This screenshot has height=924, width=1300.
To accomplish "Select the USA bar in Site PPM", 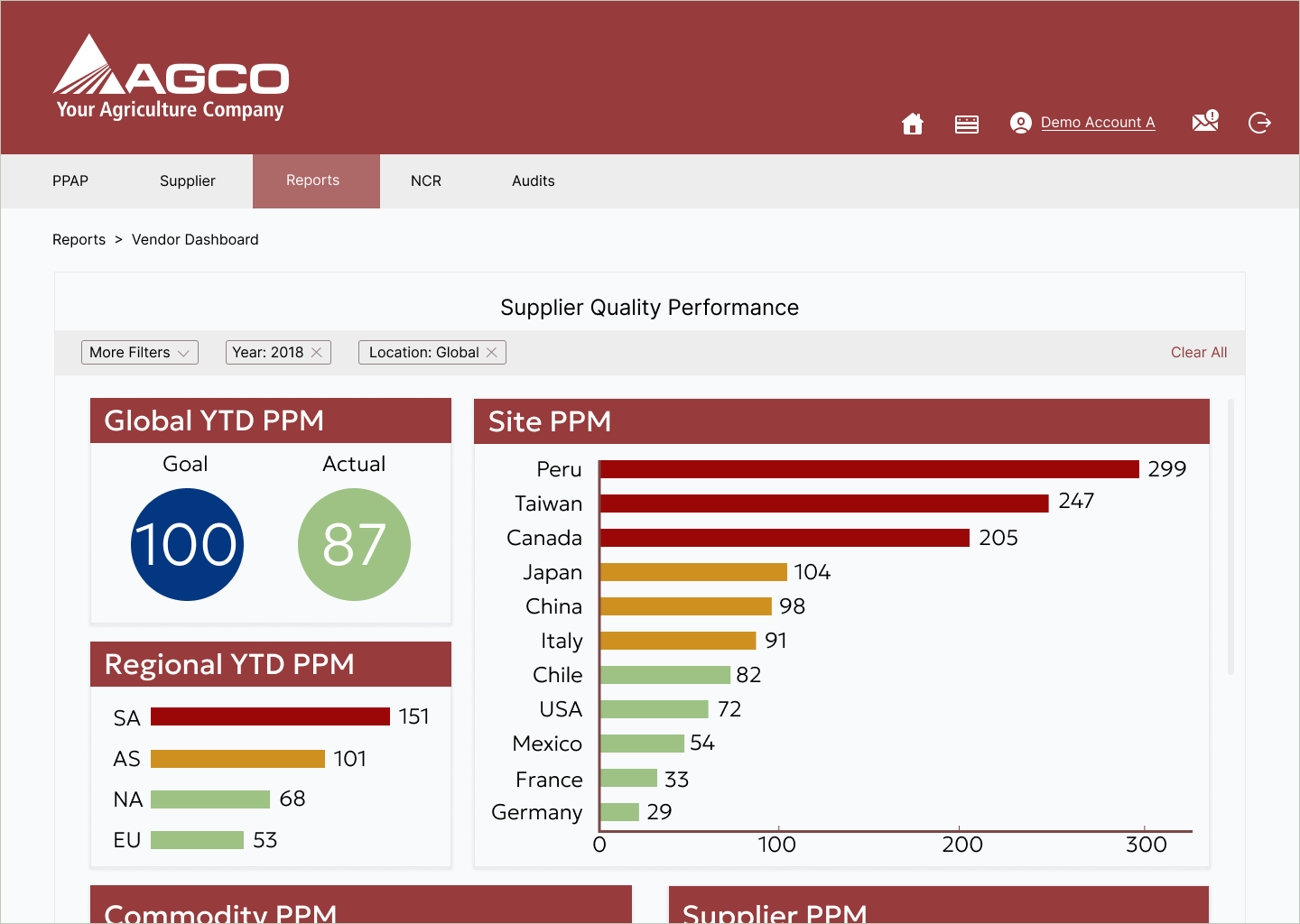I will coord(655,709).
